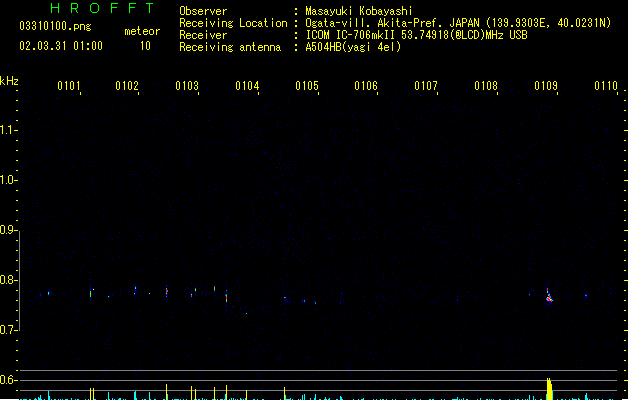Click the 0110 time marker
The image size is (629, 400).
pos(606,86)
